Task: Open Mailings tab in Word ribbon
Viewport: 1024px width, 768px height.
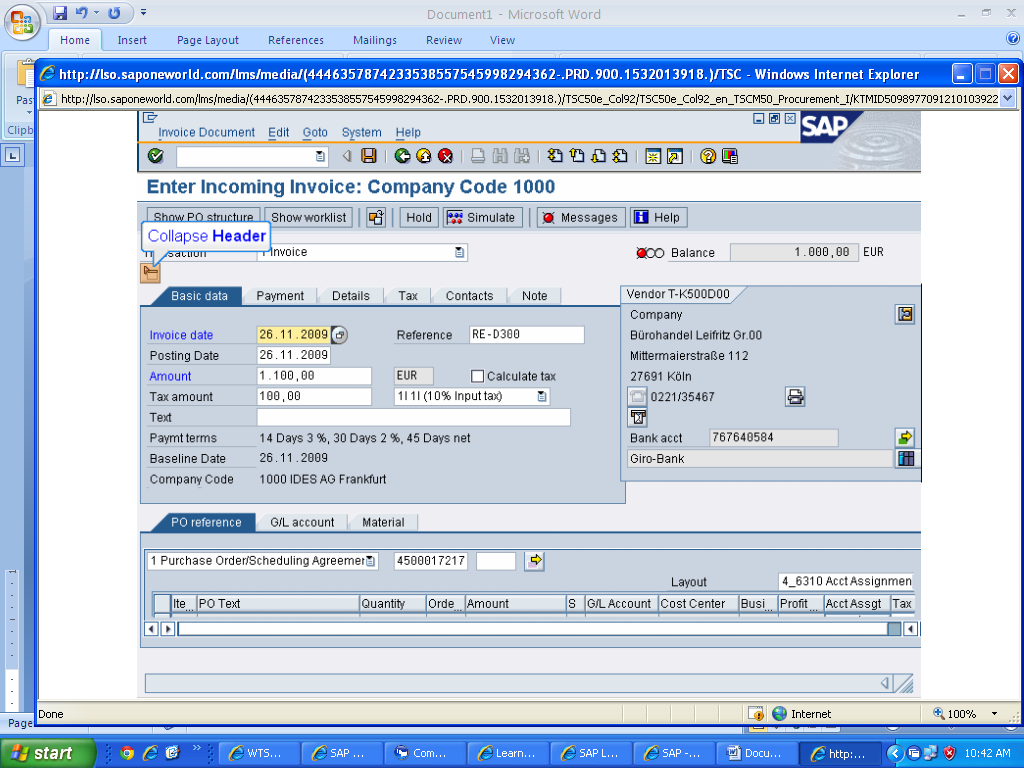Action: [x=374, y=40]
